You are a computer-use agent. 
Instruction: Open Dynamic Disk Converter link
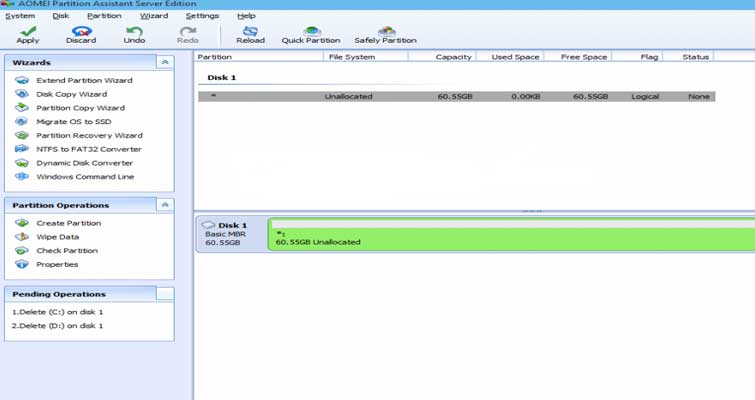(x=84, y=163)
